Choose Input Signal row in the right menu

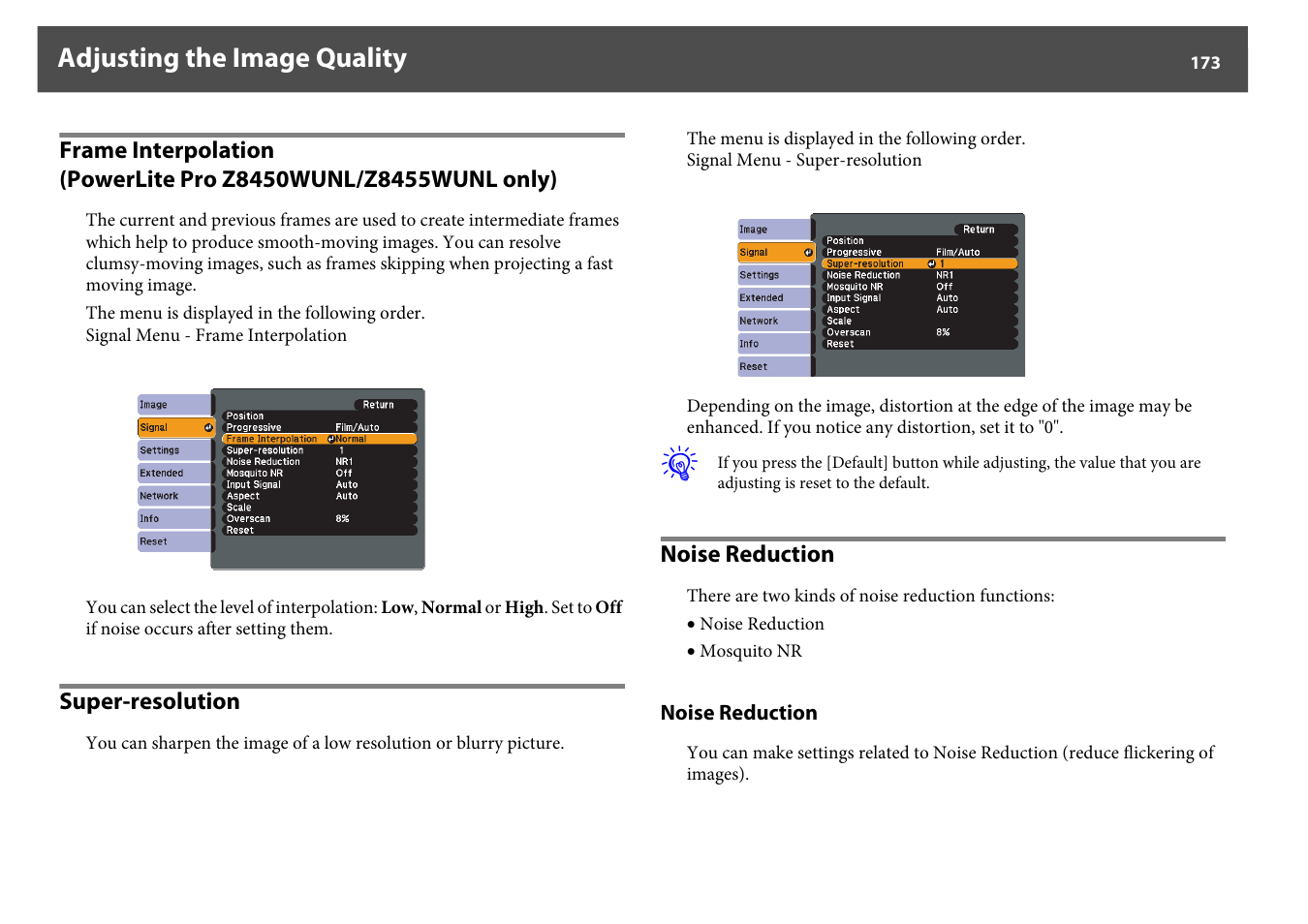click(919, 298)
